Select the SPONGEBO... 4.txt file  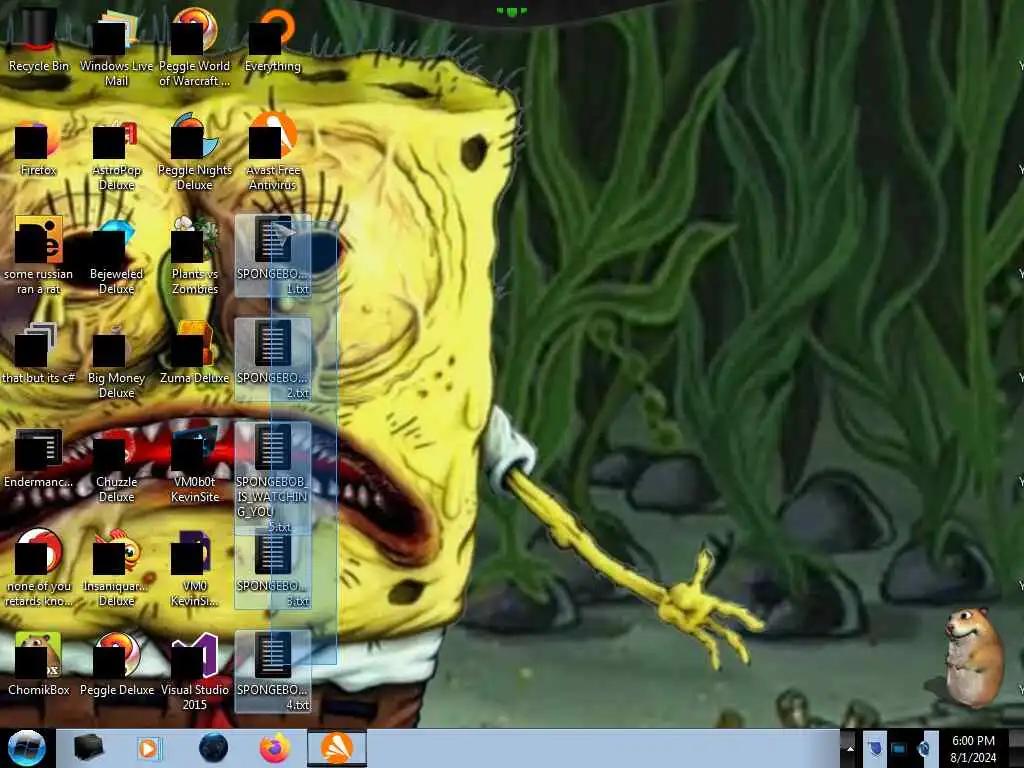272,671
